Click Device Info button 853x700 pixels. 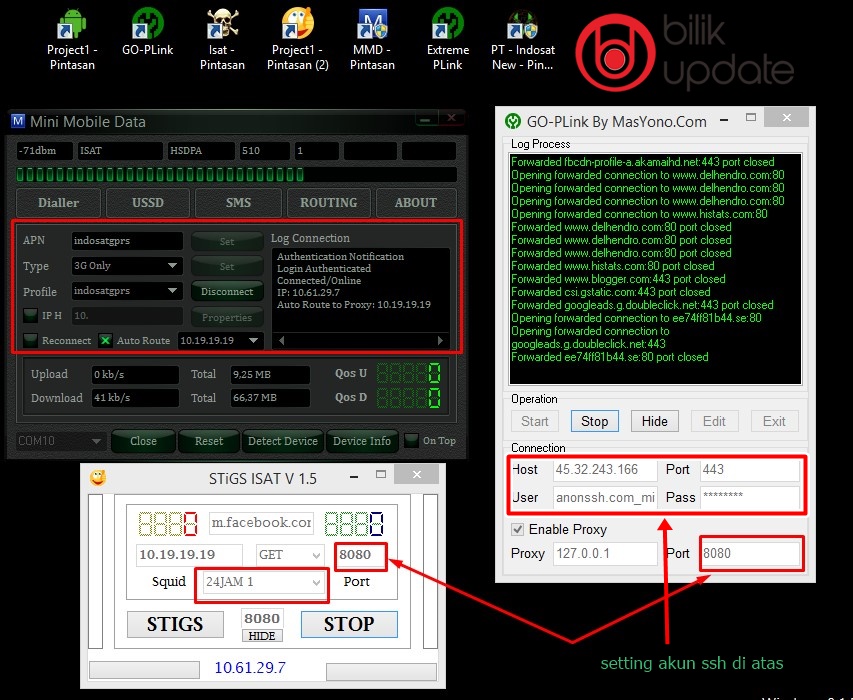click(362, 441)
